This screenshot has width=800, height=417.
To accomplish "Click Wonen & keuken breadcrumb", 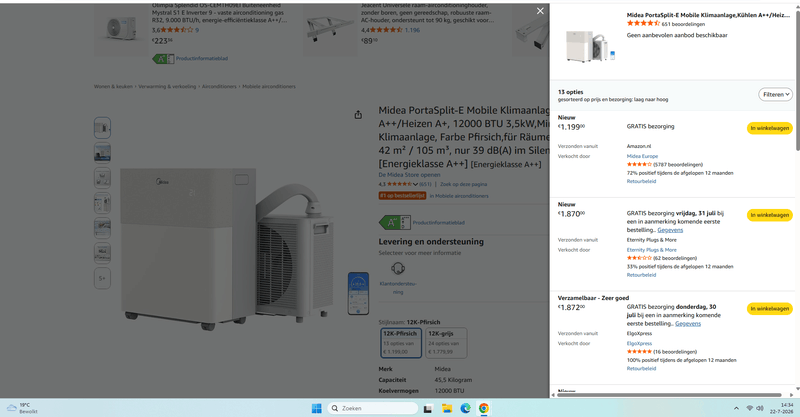I will click(113, 86).
